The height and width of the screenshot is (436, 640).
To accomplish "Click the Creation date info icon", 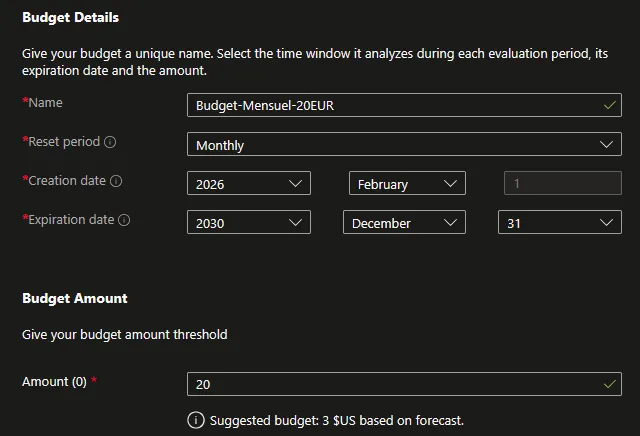I will click(116, 181).
